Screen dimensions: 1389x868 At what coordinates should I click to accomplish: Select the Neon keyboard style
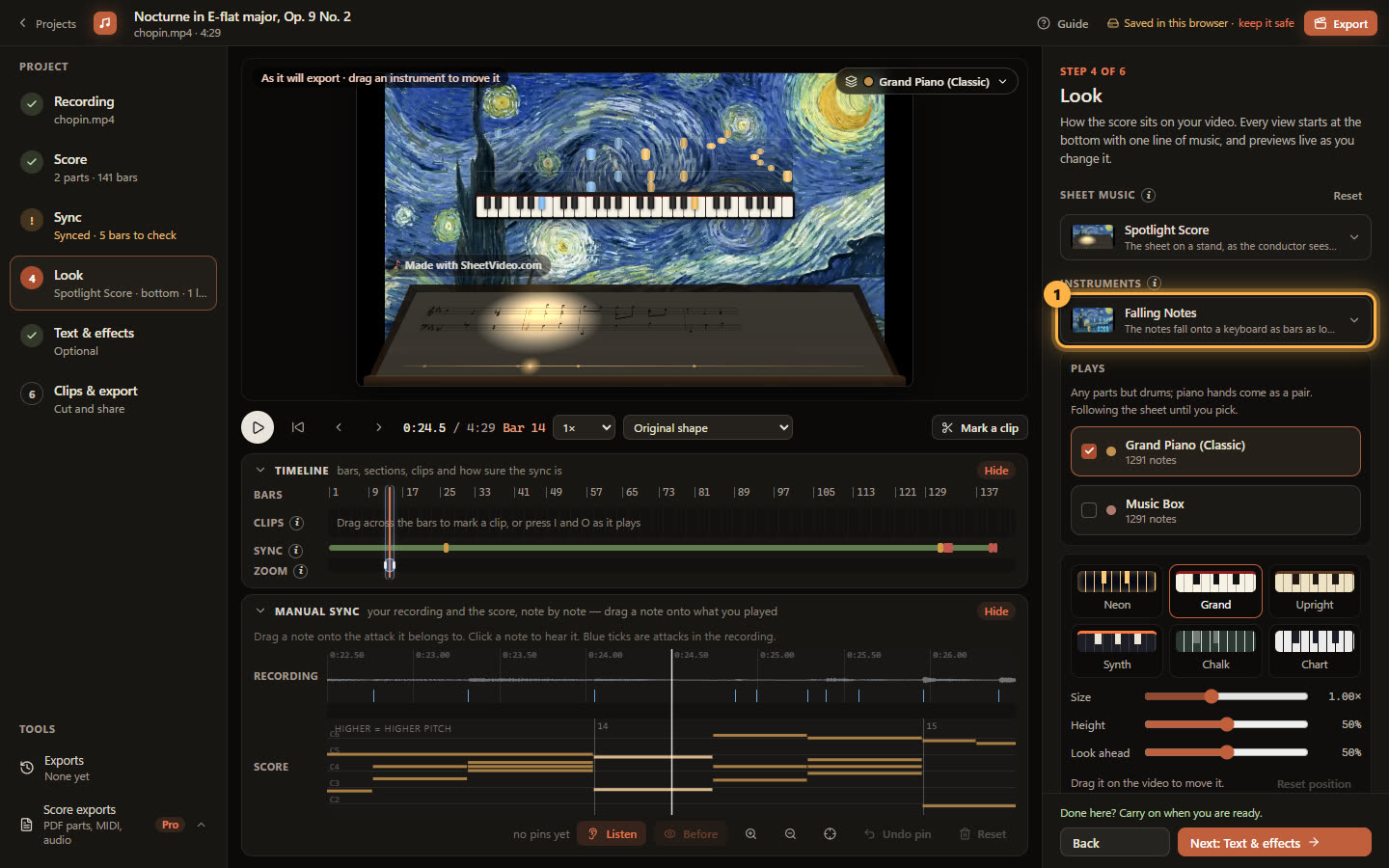[x=1117, y=591]
